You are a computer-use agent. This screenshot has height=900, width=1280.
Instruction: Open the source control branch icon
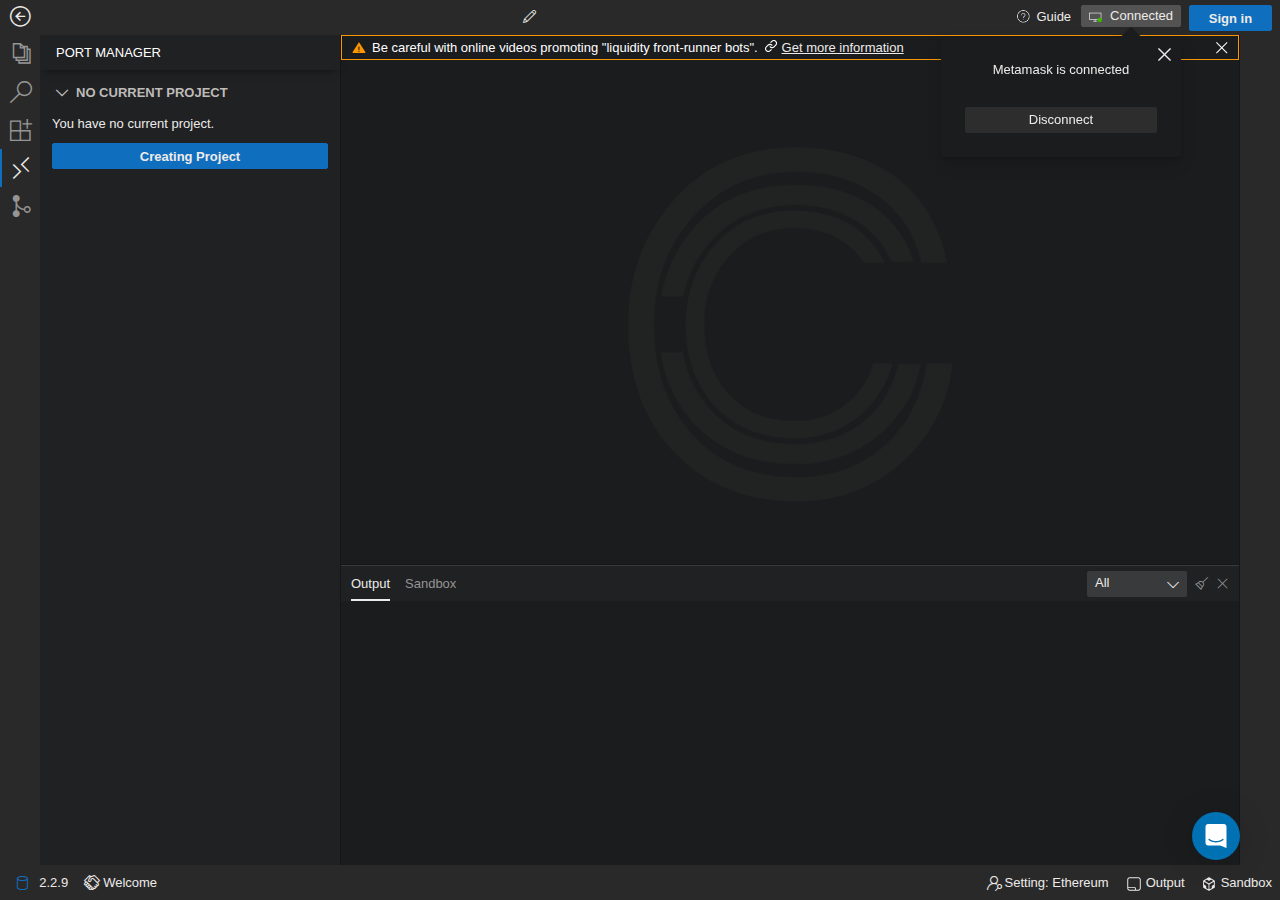pos(20,206)
